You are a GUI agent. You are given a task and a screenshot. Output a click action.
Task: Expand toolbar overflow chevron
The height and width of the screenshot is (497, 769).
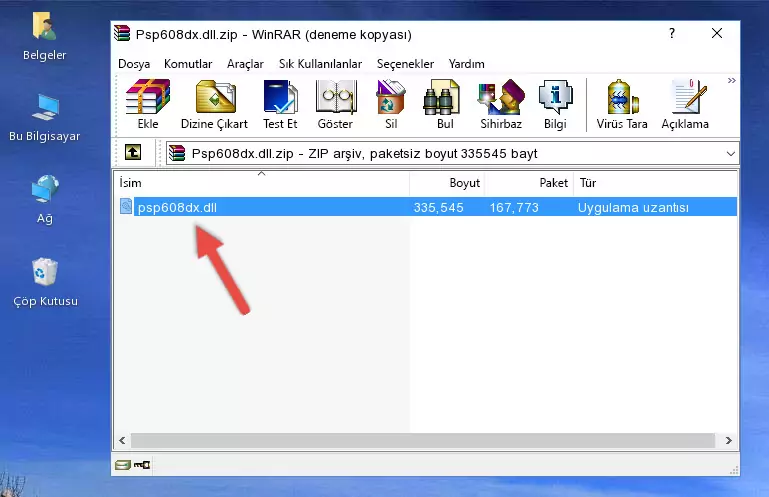[731, 80]
